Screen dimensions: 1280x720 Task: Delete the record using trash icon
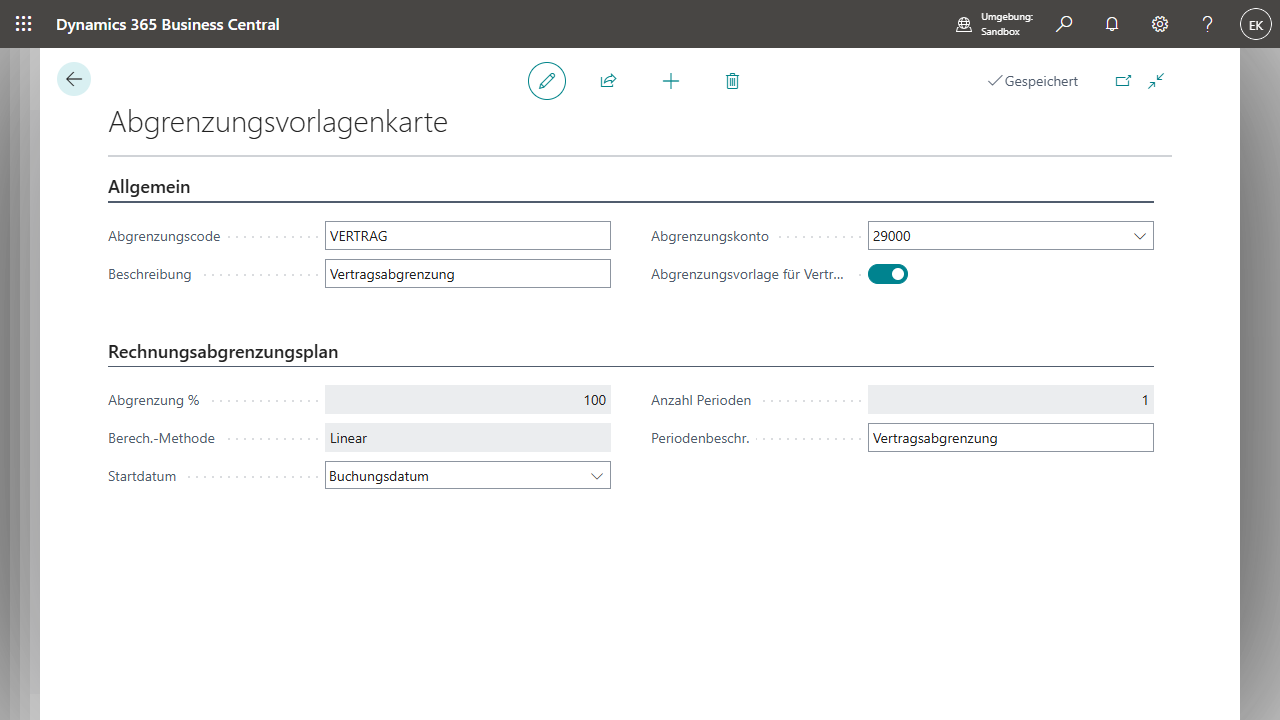click(732, 81)
